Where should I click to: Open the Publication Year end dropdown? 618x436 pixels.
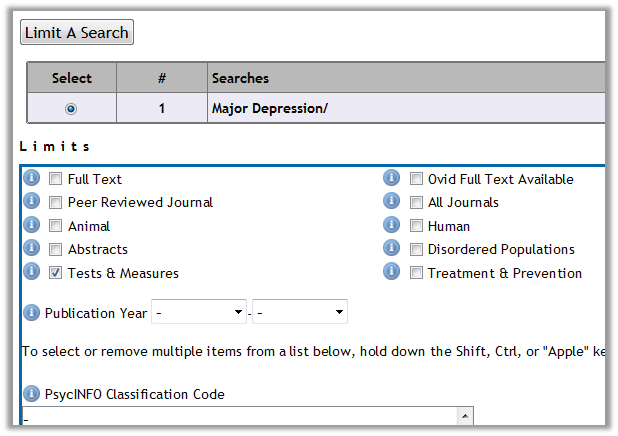pos(300,312)
